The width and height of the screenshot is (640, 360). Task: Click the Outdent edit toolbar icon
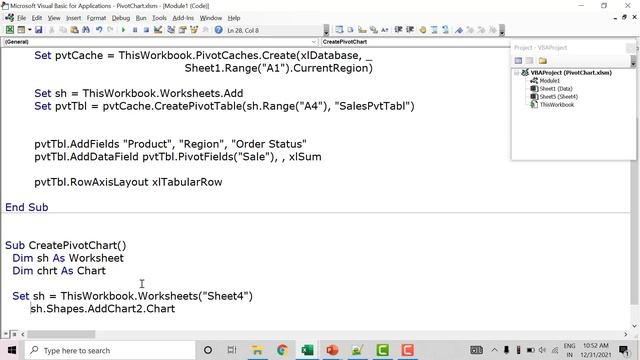pos(410,30)
